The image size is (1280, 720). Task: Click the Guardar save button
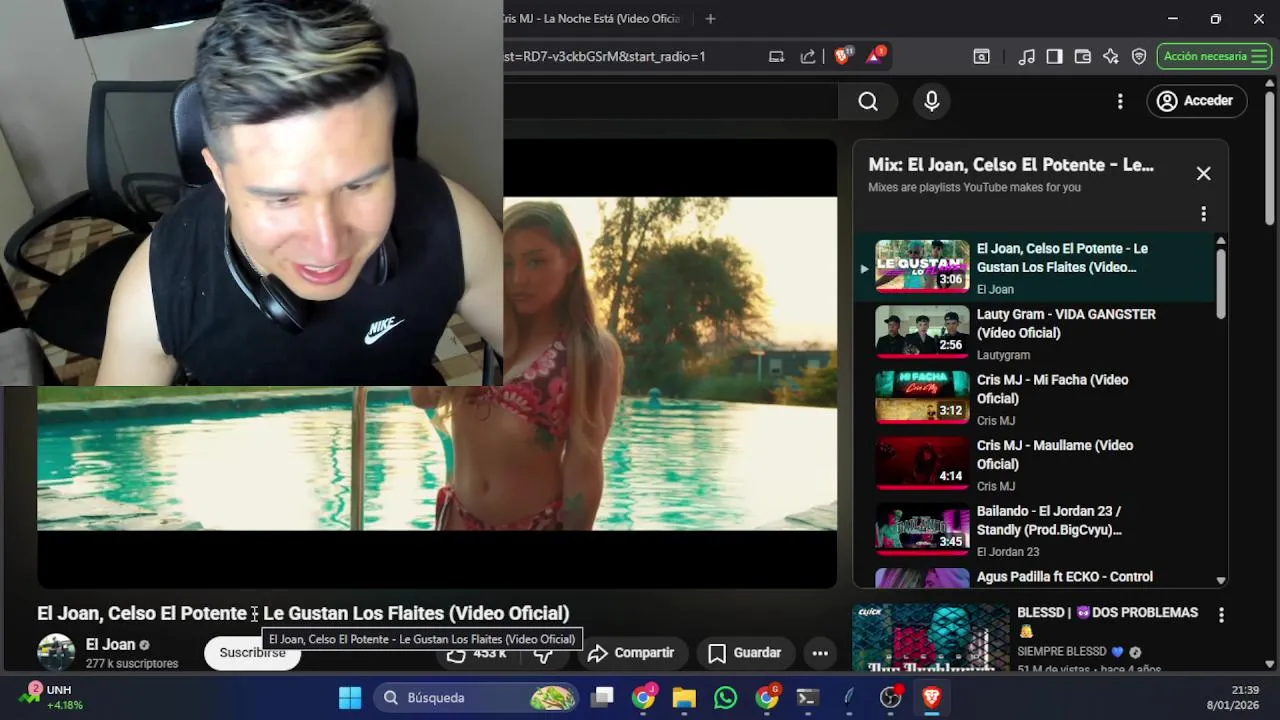(745, 653)
